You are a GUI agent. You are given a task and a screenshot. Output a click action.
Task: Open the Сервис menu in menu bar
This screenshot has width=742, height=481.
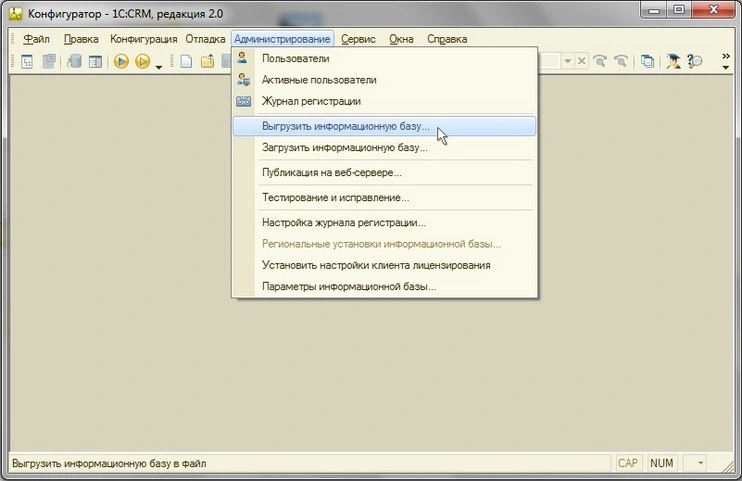(358, 39)
